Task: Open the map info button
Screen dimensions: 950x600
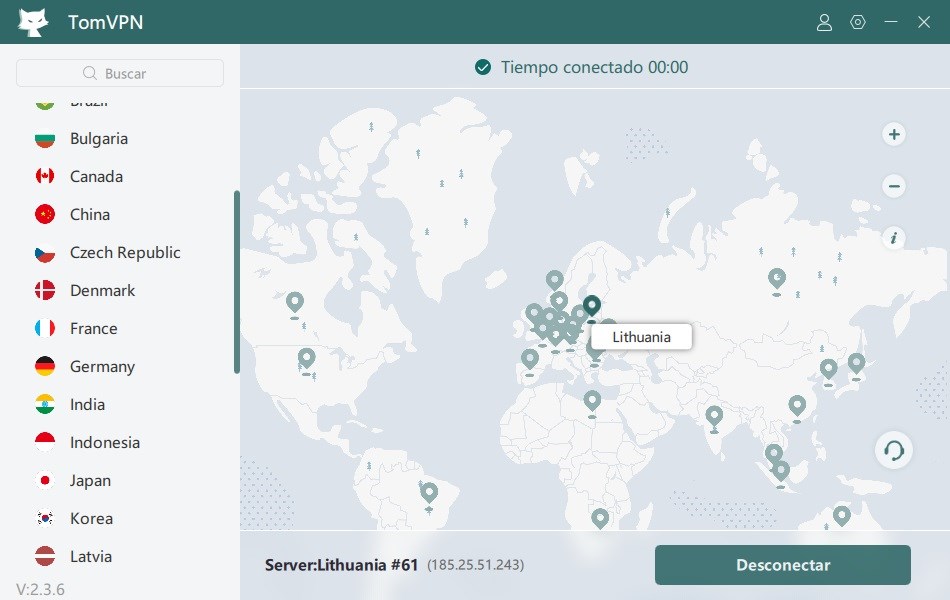Action: pos(894,238)
